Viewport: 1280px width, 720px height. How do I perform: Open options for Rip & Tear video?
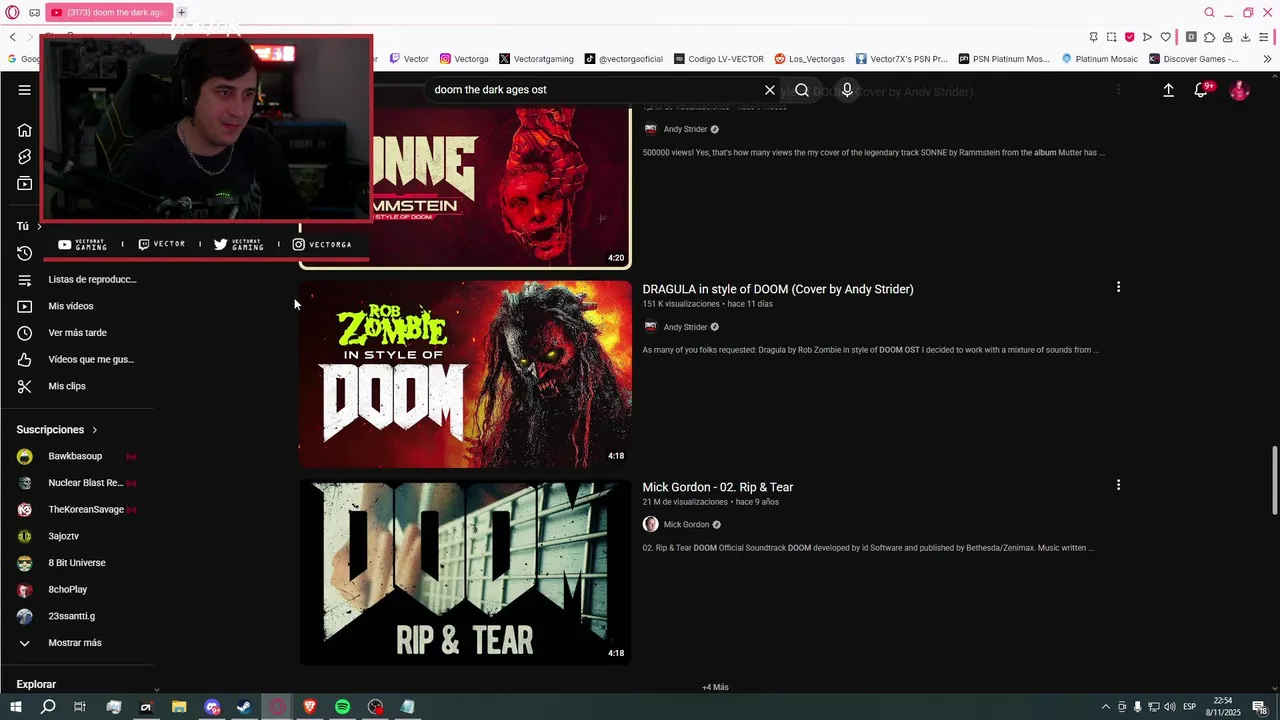(1118, 485)
